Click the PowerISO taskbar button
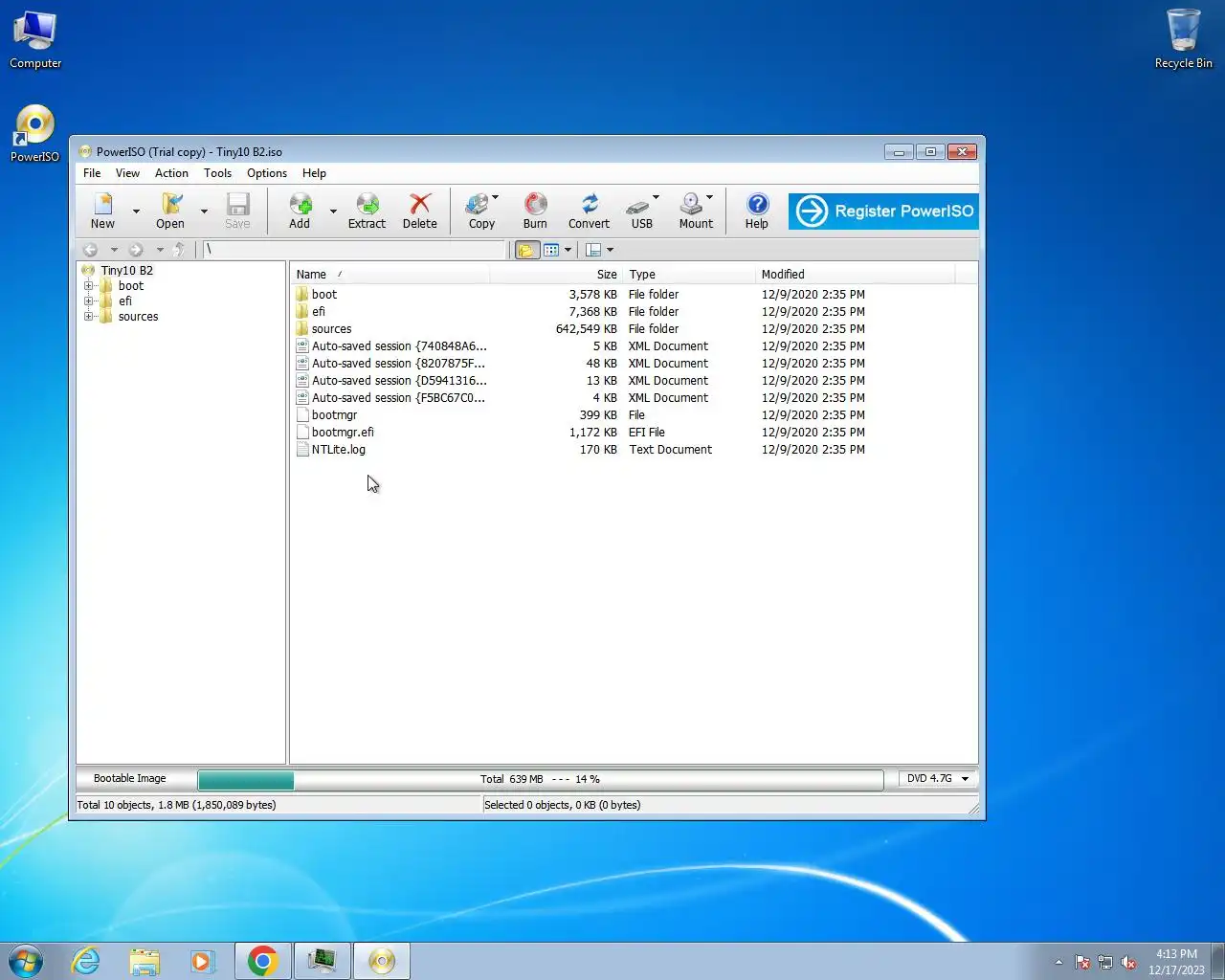Viewport: 1225px width, 980px height. [381, 961]
